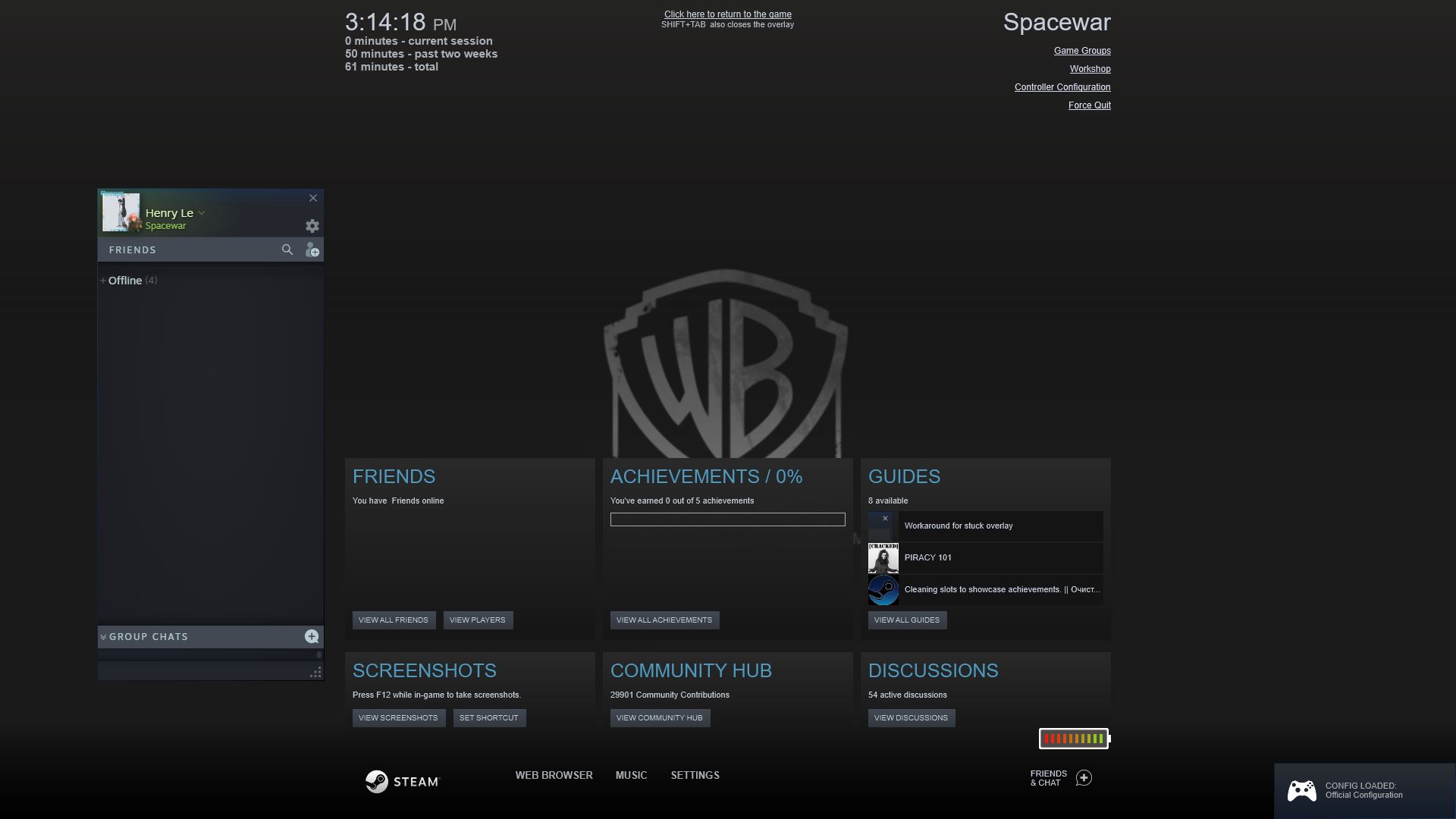Screen dimensions: 1456x819
Task: Create new group chat with plus icon
Action: 311,636
